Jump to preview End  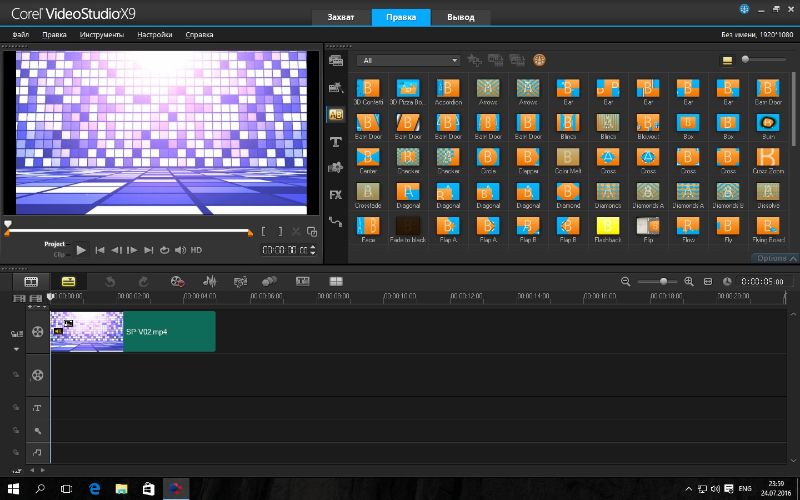pyautogui.click(x=148, y=250)
